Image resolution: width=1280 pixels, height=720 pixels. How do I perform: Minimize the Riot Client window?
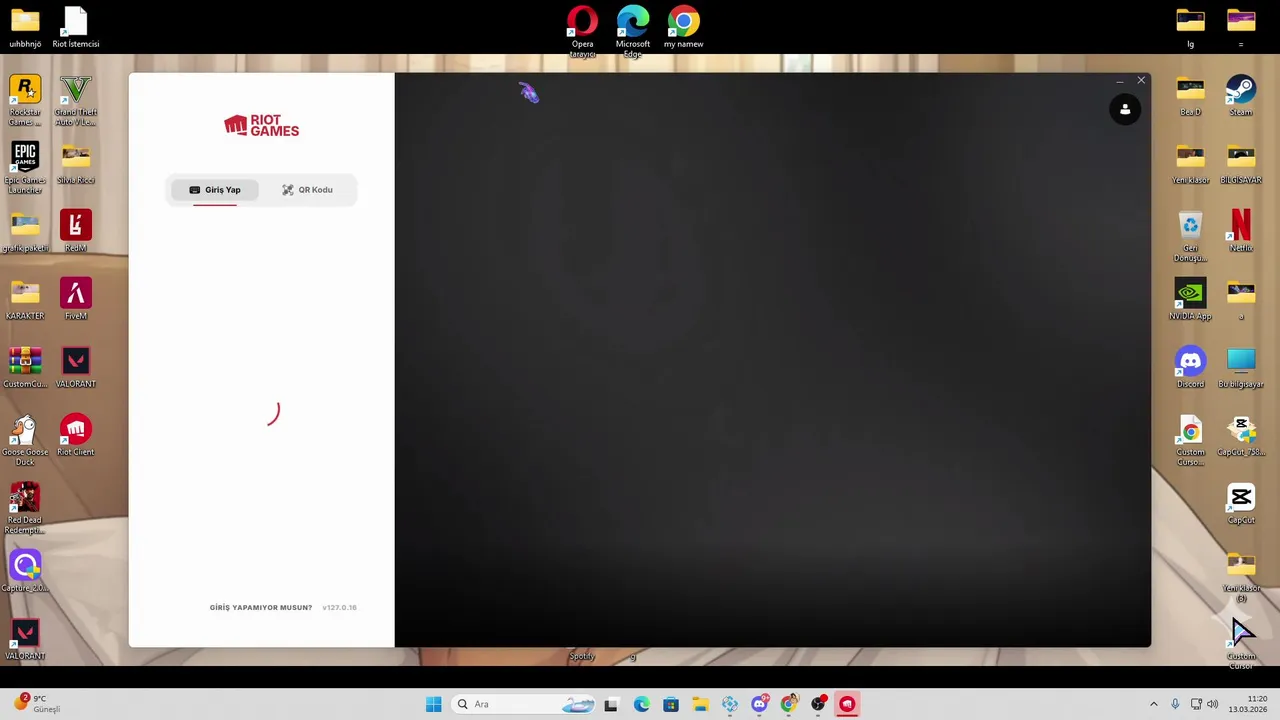[1119, 80]
